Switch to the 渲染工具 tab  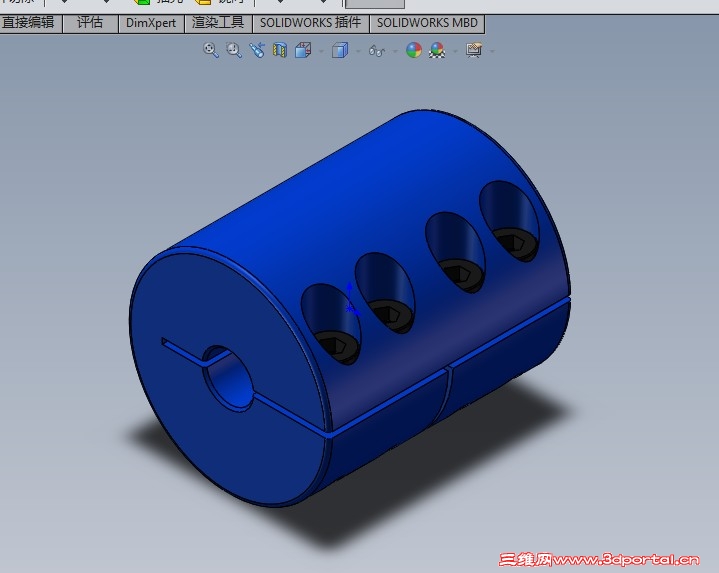pyautogui.click(x=218, y=23)
